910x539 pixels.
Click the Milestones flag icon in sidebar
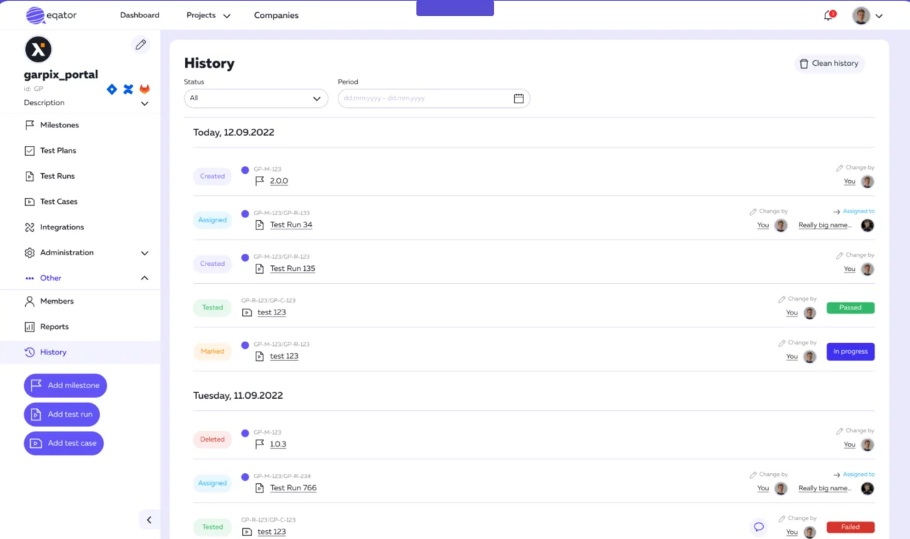(x=30, y=125)
